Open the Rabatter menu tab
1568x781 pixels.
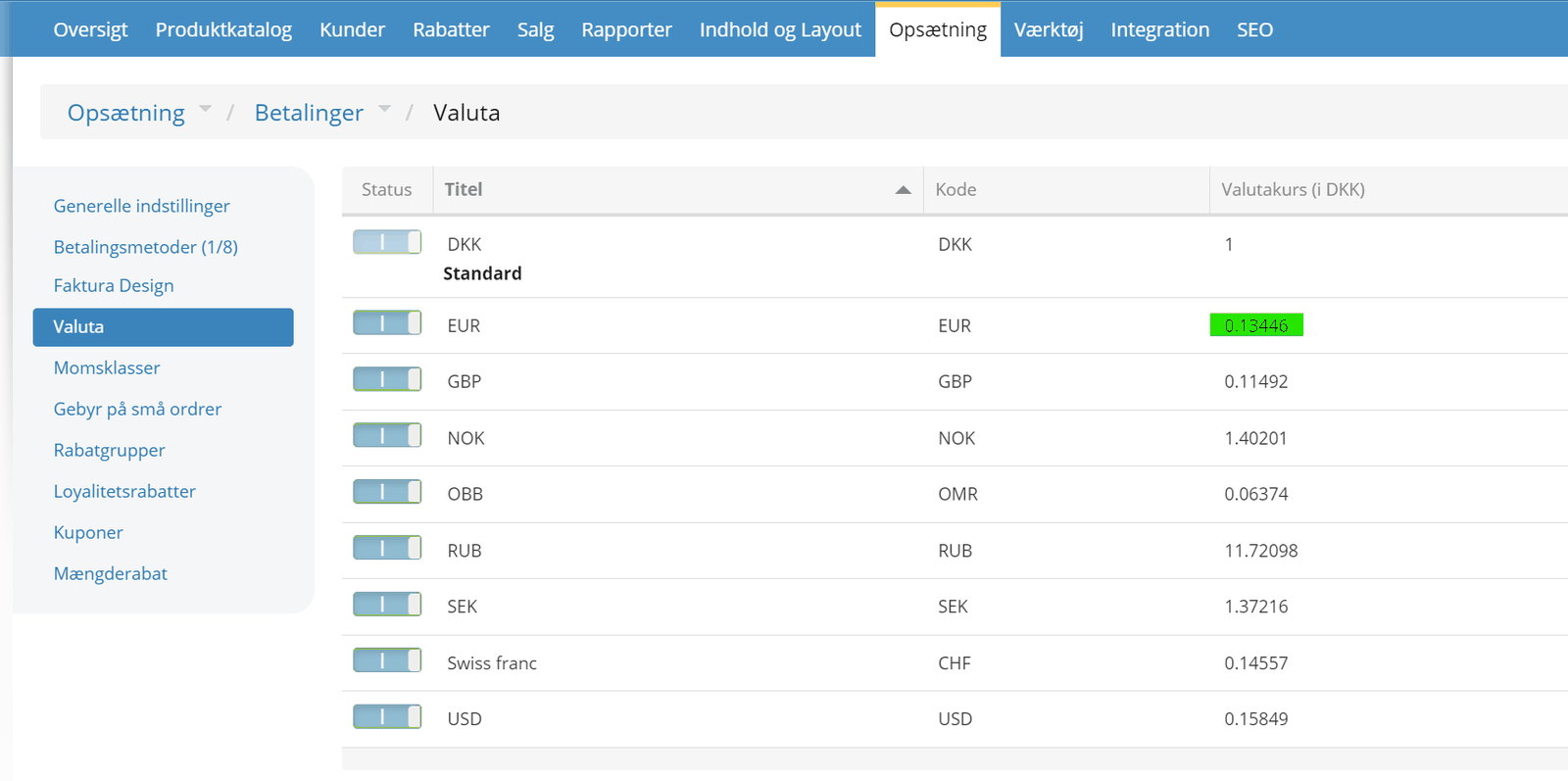(x=451, y=29)
